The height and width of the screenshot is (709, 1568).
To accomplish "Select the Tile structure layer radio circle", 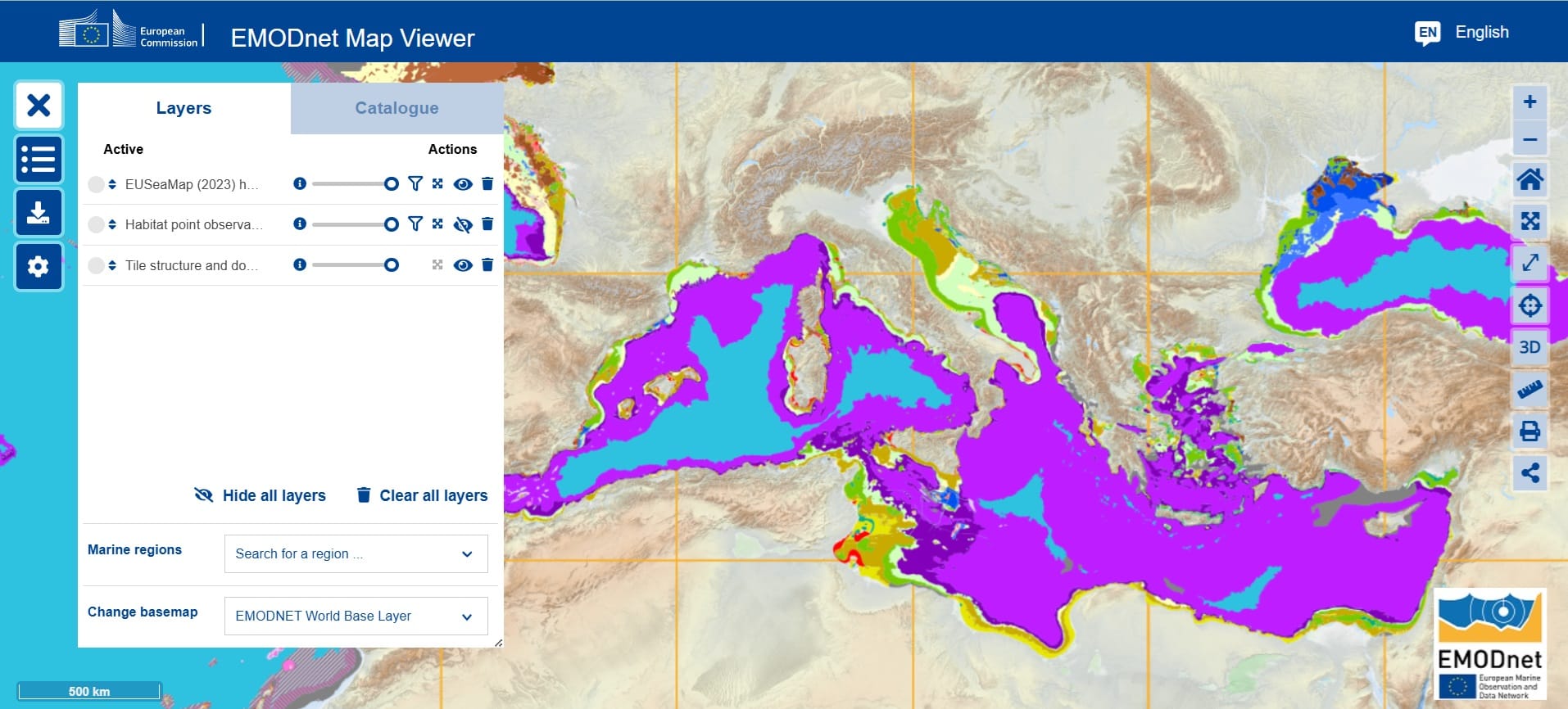I will coord(96,265).
